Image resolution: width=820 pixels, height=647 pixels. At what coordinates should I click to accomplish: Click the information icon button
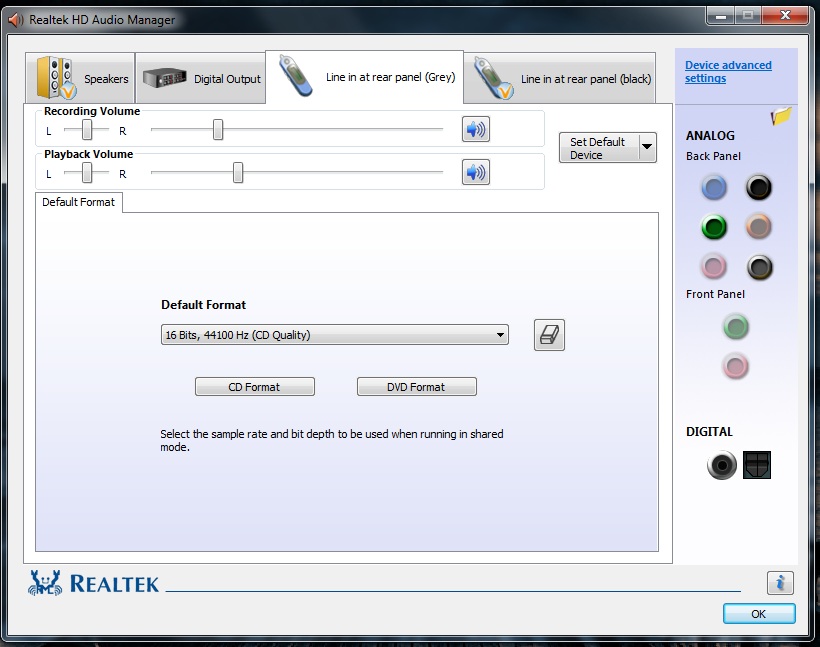[780, 583]
